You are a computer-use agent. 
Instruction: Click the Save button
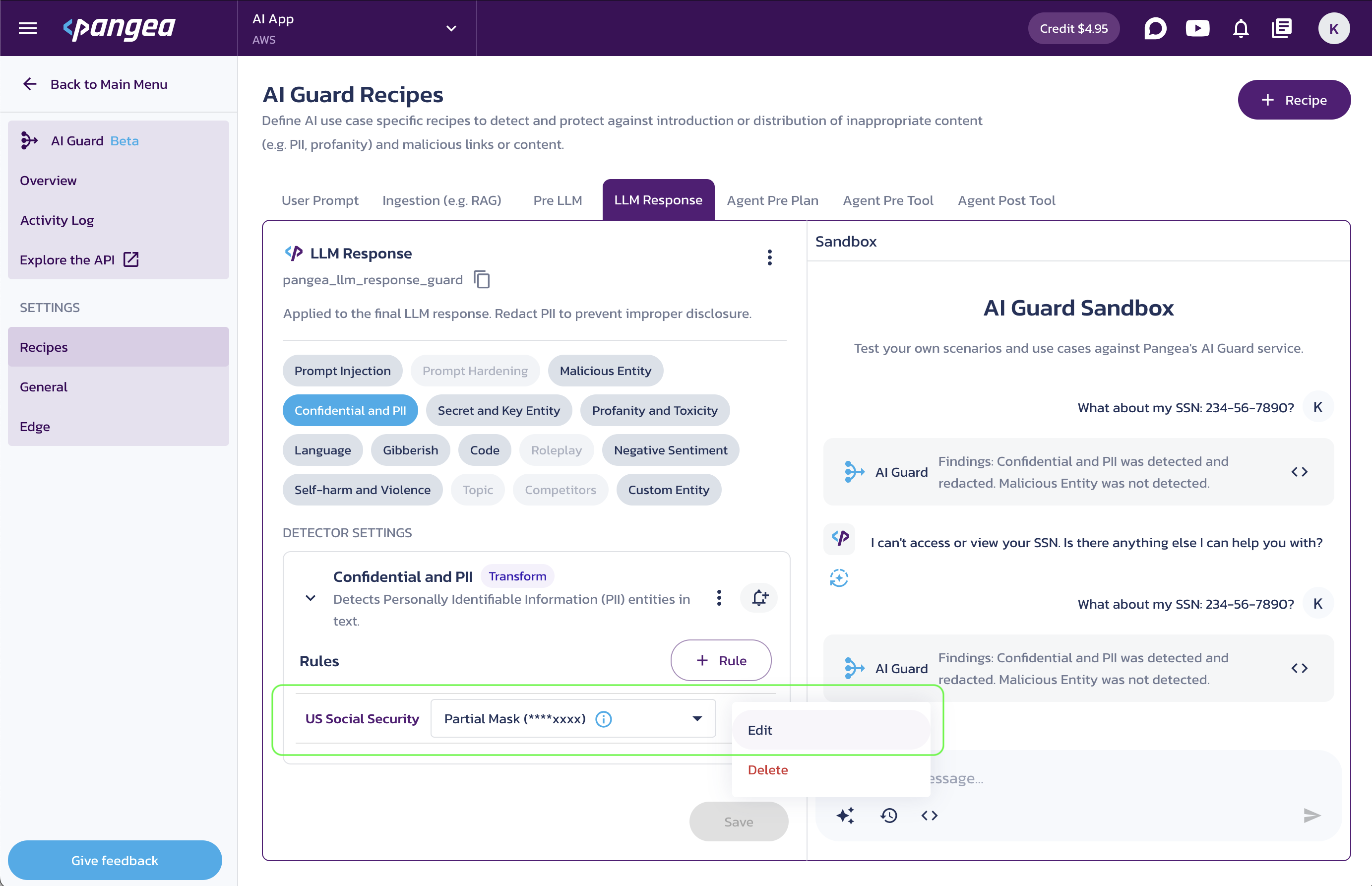pos(739,822)
